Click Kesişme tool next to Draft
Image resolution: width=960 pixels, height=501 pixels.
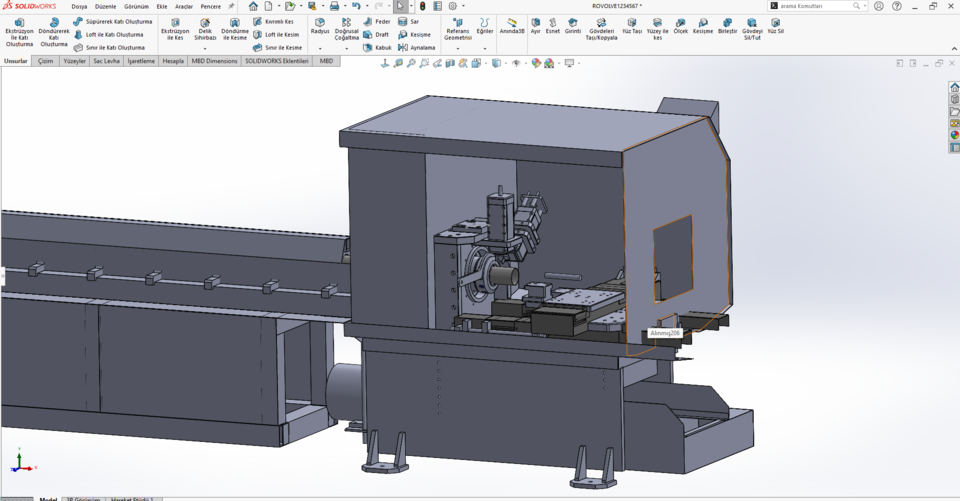(414, 35)
